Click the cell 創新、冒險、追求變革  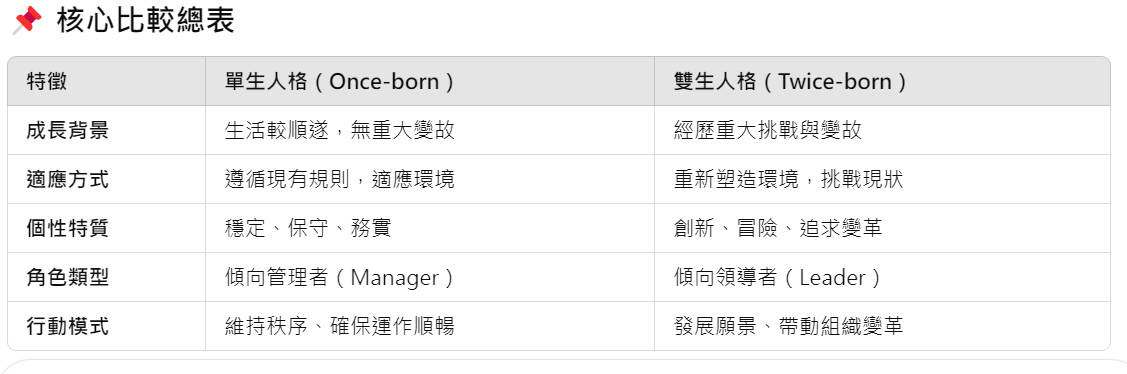pos(778,228)
